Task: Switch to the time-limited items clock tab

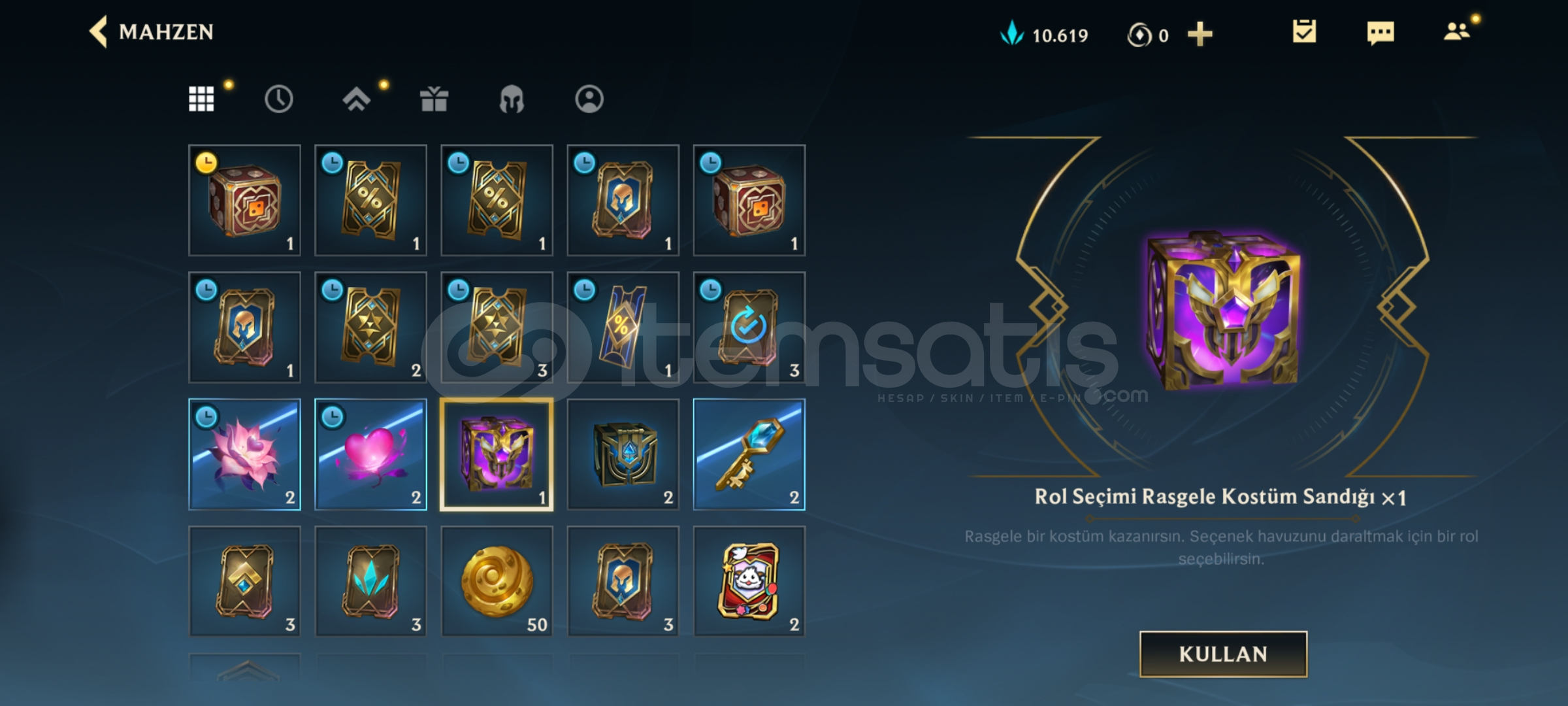Action: tap(279, 99)
